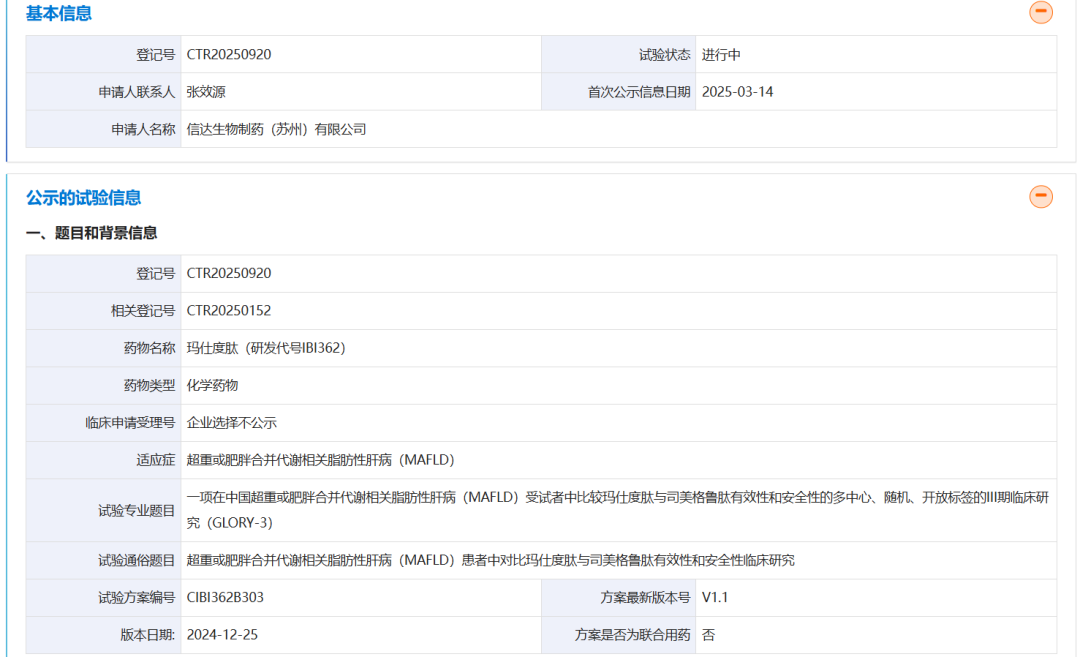Collapse the 公示的试验信息 section

pyautogui.click(x=1040, y=196)
